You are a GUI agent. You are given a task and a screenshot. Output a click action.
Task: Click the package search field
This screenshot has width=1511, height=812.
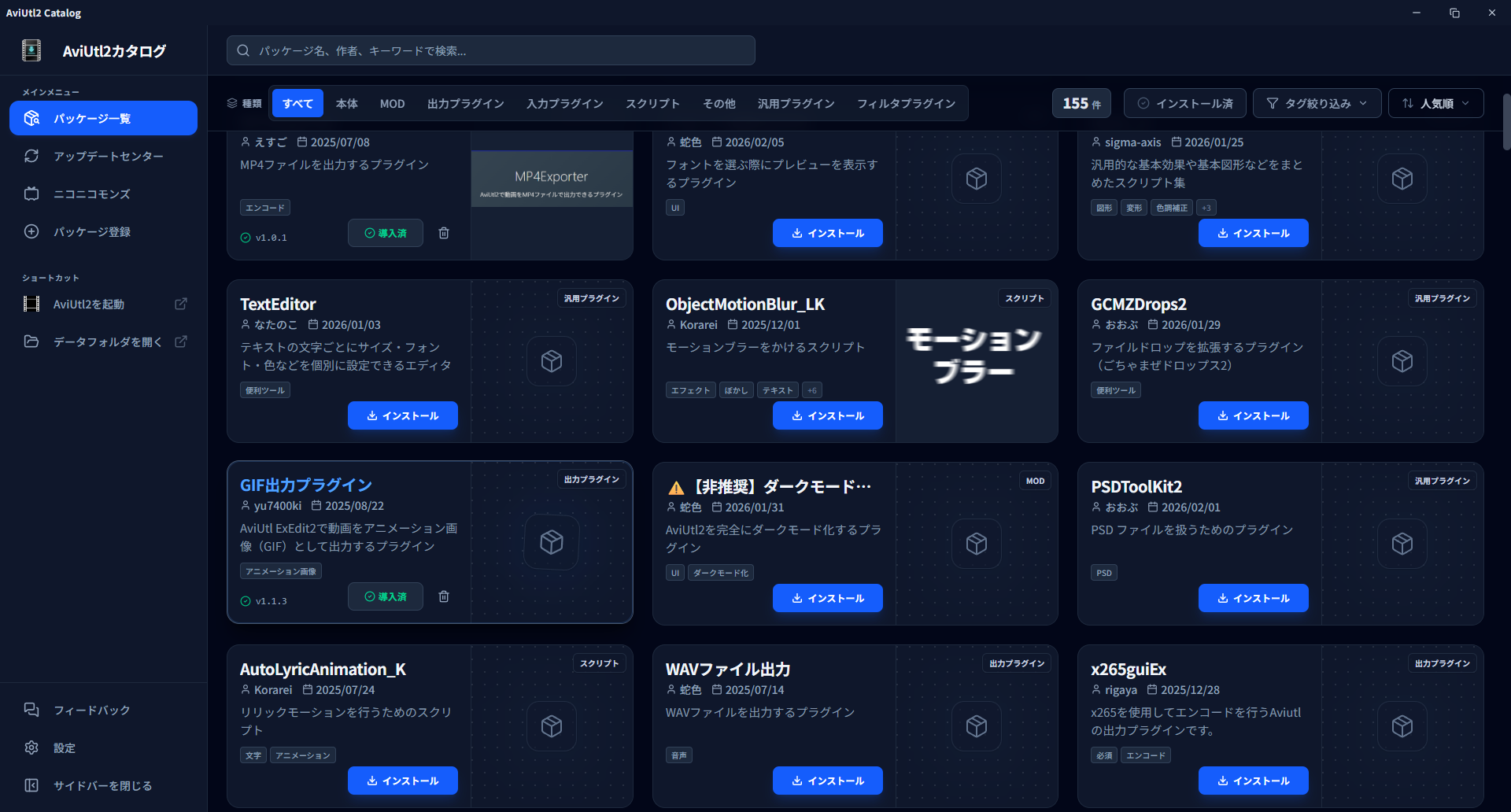tap(490, 50)
